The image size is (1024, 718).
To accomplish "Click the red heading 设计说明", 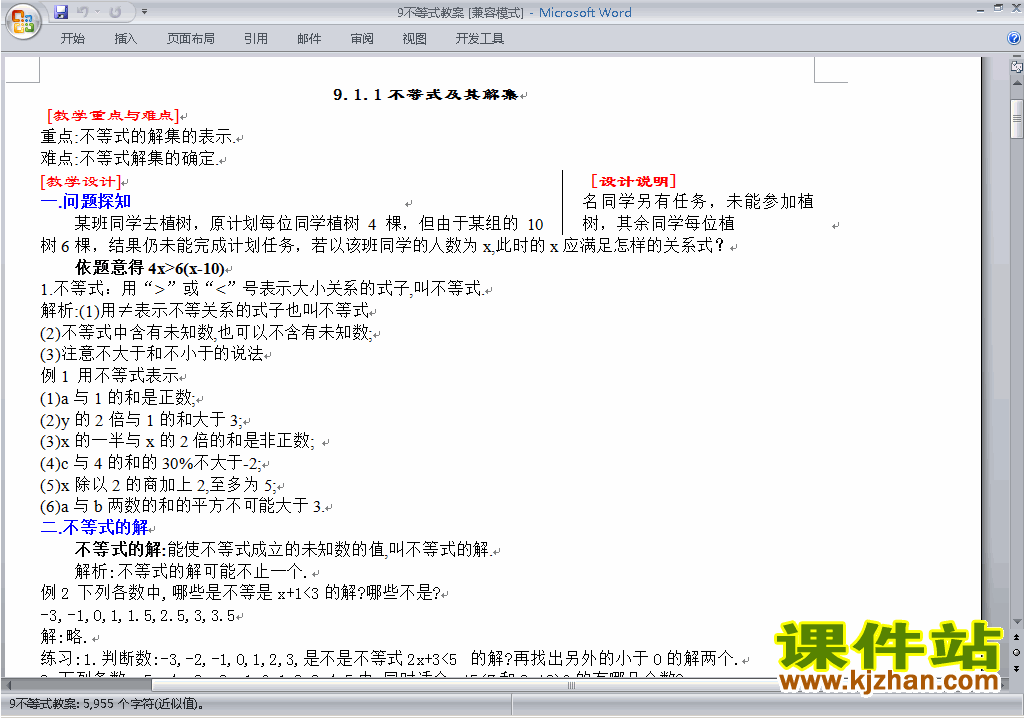I will (633, 181).
